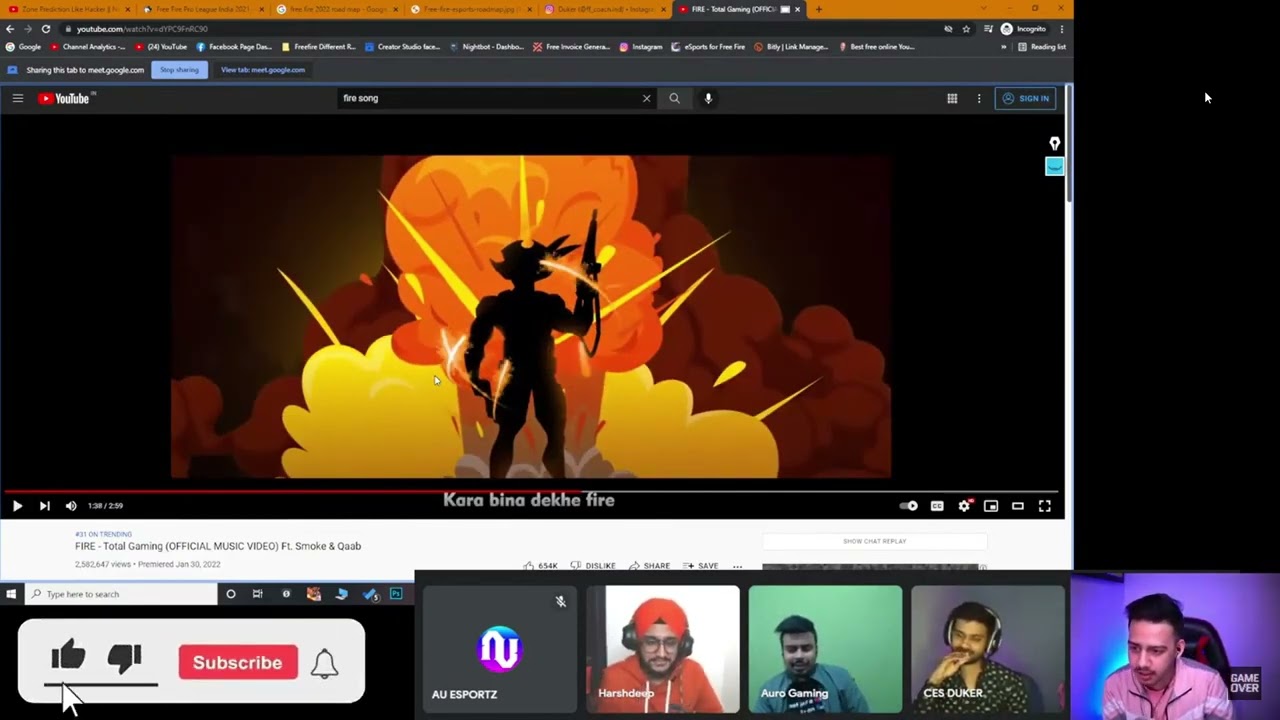Click the FIRE - Total Gaming video title
The width and height of the screenshot is (1280, 720).
[x=218, y=546]
